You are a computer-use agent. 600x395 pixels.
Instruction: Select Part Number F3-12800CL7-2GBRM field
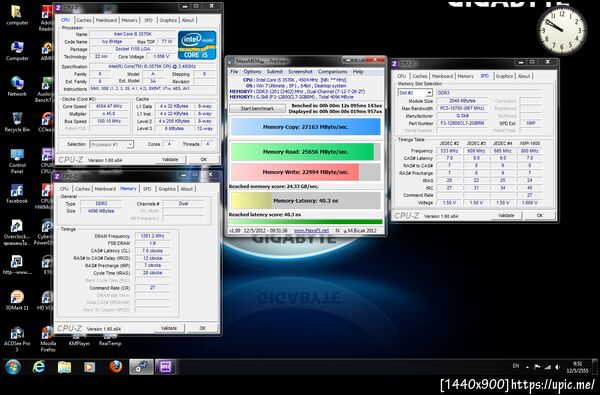pyautogui.click(x=462, y=123)
